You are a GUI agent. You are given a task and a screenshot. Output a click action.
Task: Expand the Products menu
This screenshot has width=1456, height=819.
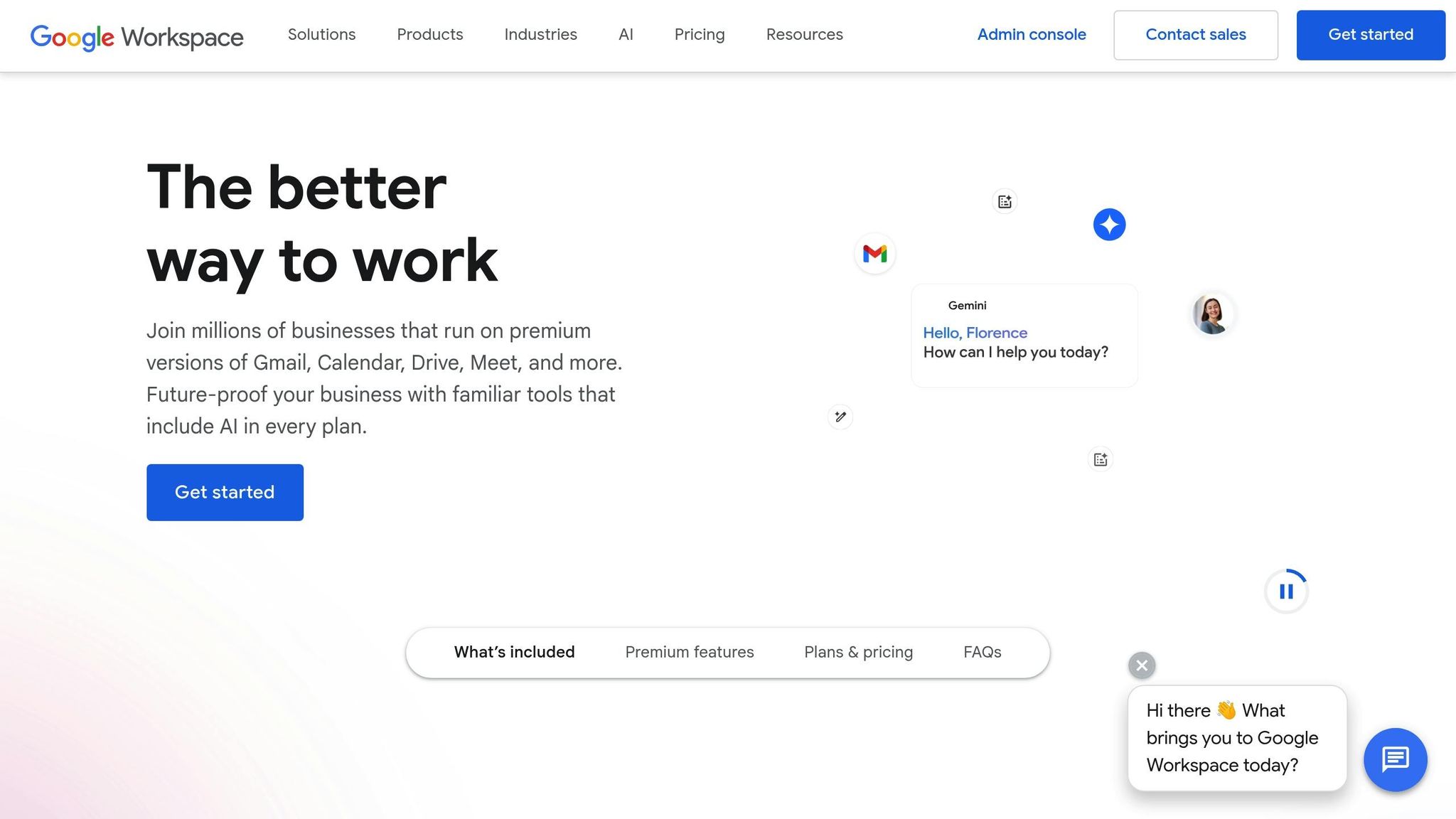click(429, 35)
